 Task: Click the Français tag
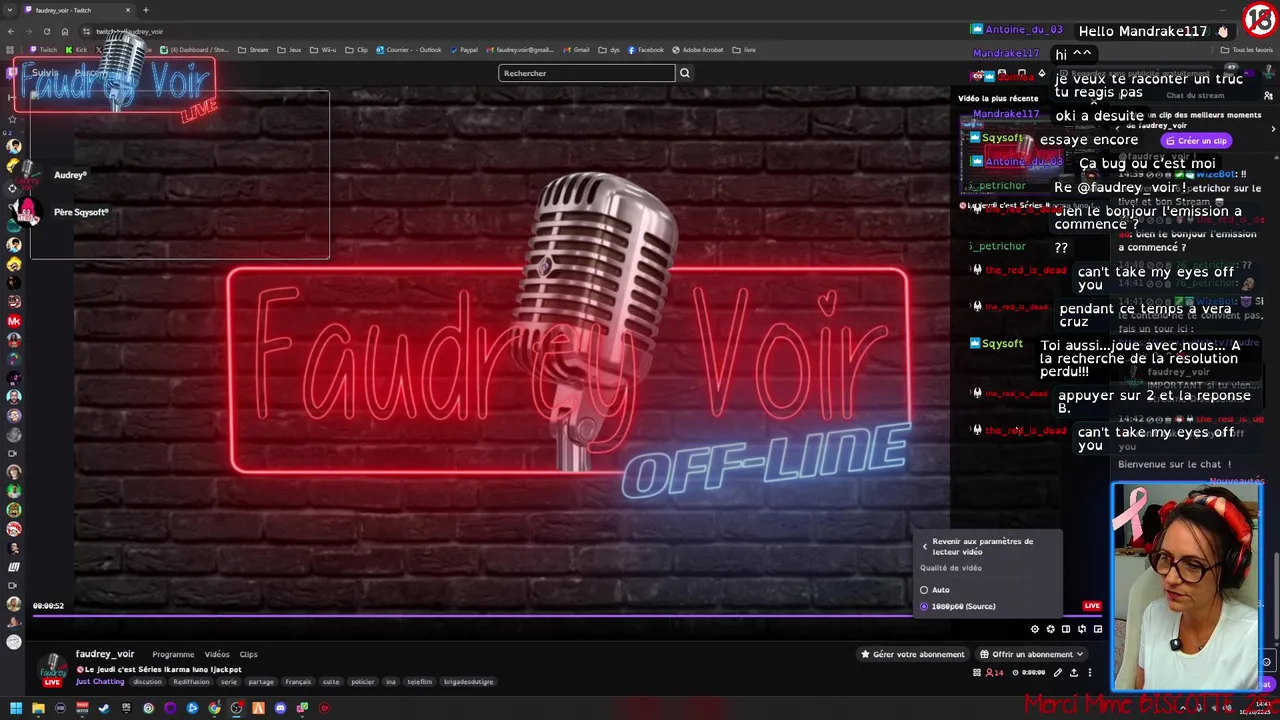[x=298, y=682]
